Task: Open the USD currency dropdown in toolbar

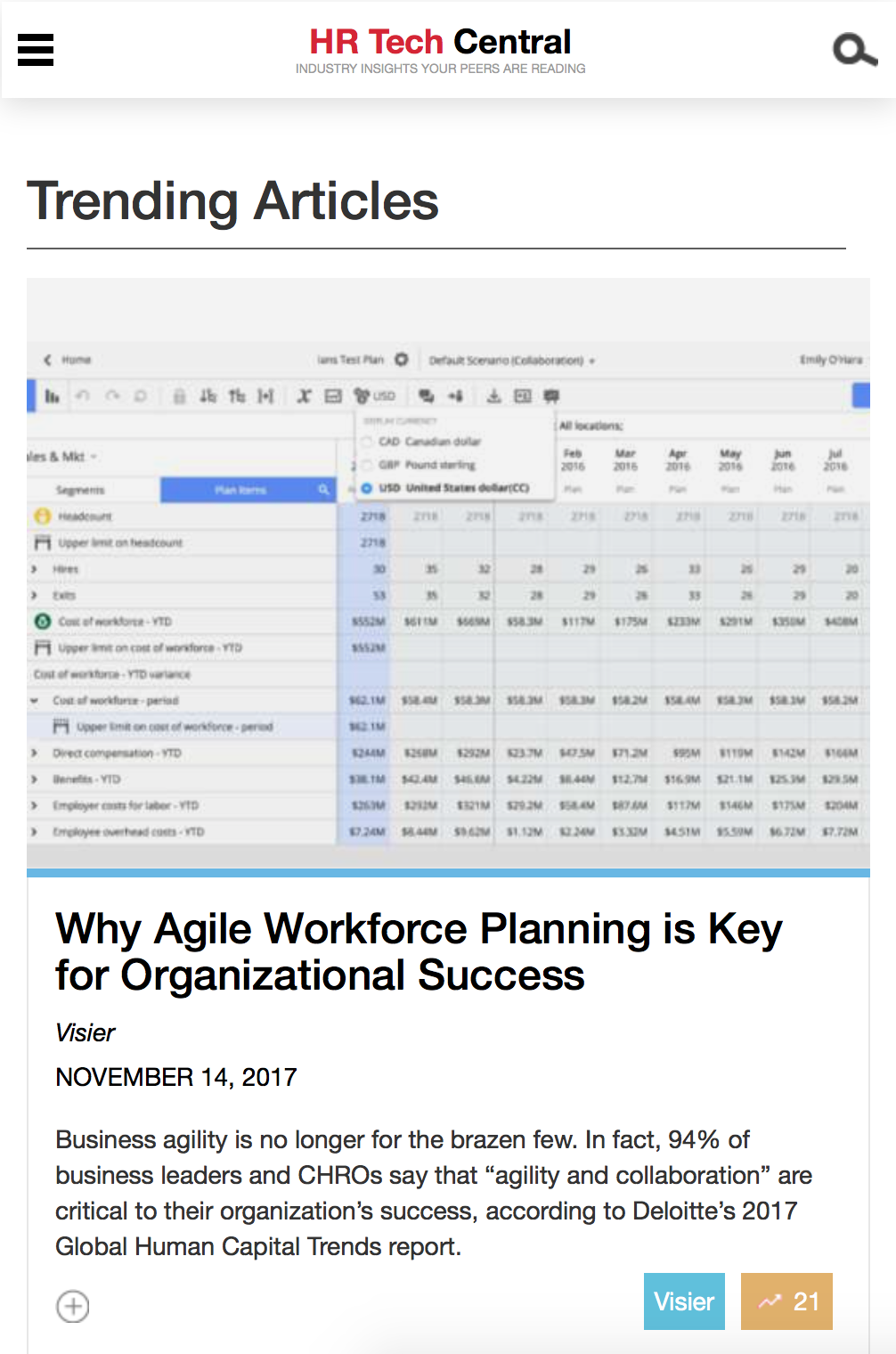Action: [x=375, y=396]
